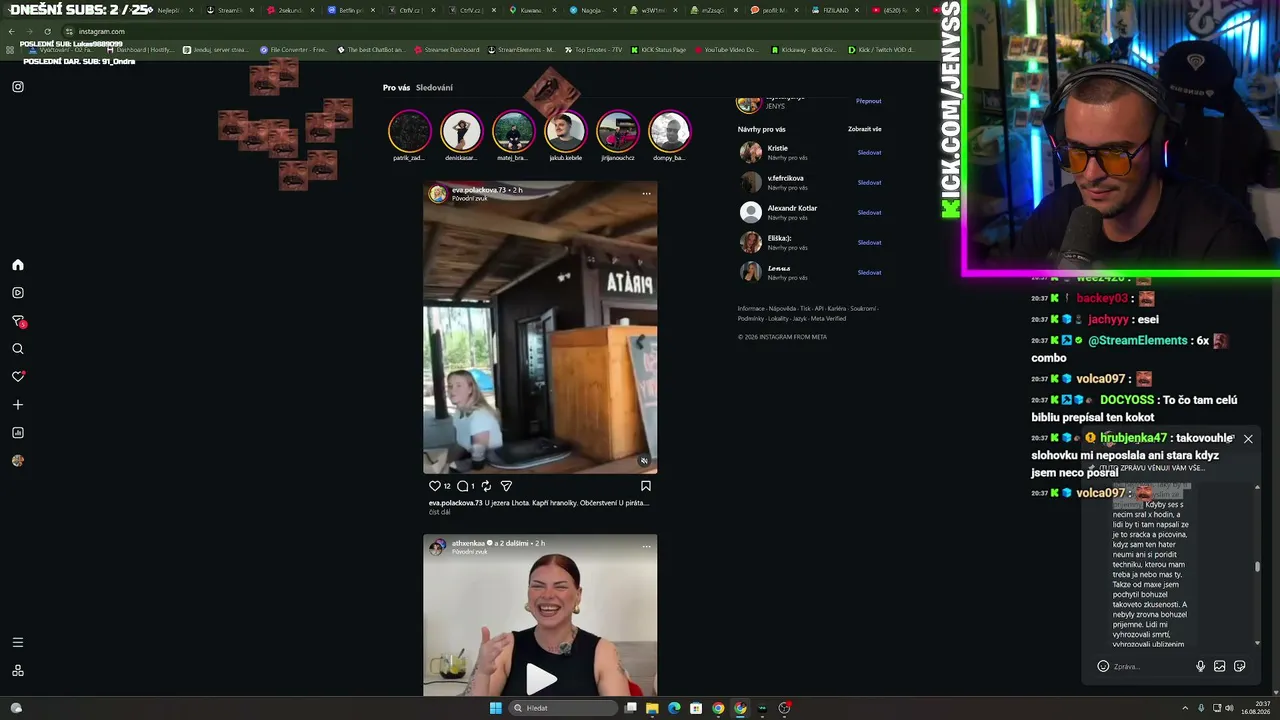The width and height of the screenshot is (1280, 720).
Task: Go back in the browser
Action: pyautogui.click(x=11, y=32)
